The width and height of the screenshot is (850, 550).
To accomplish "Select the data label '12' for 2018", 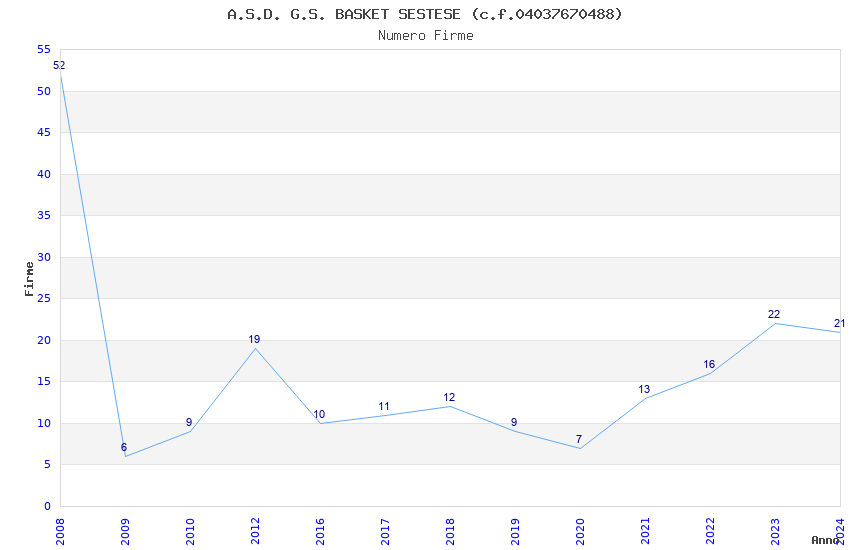I will (449, 398).
